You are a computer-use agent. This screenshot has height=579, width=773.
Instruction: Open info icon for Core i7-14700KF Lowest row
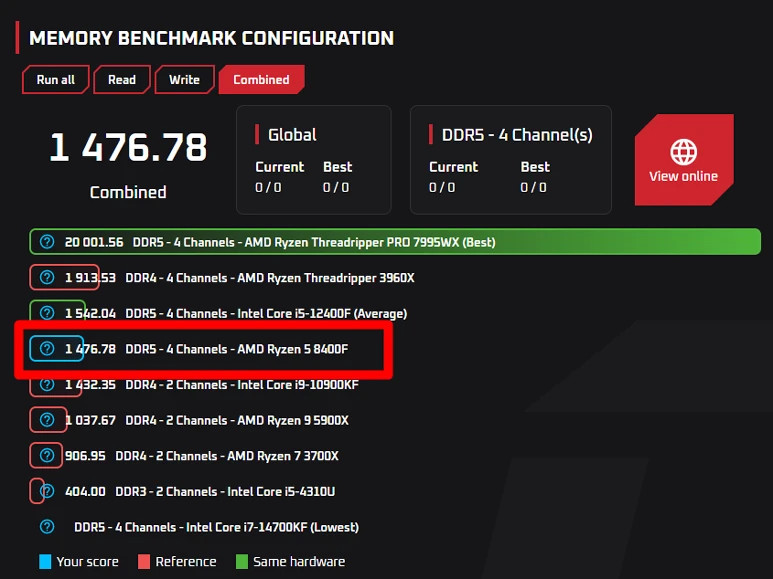coord(47,527)
